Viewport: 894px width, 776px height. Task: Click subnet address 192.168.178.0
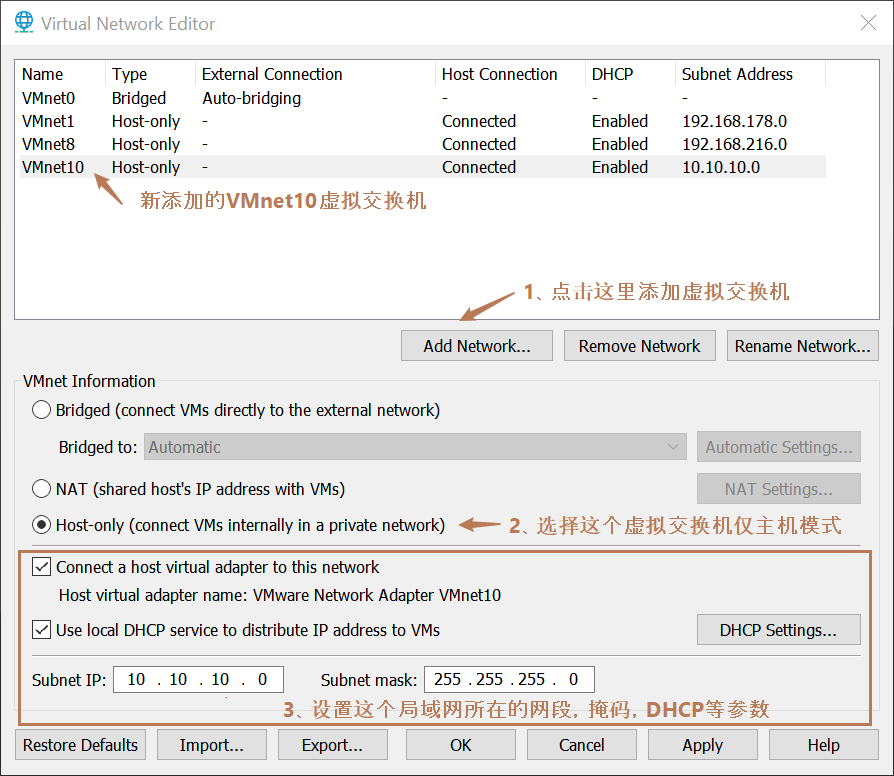coord(734,121)
